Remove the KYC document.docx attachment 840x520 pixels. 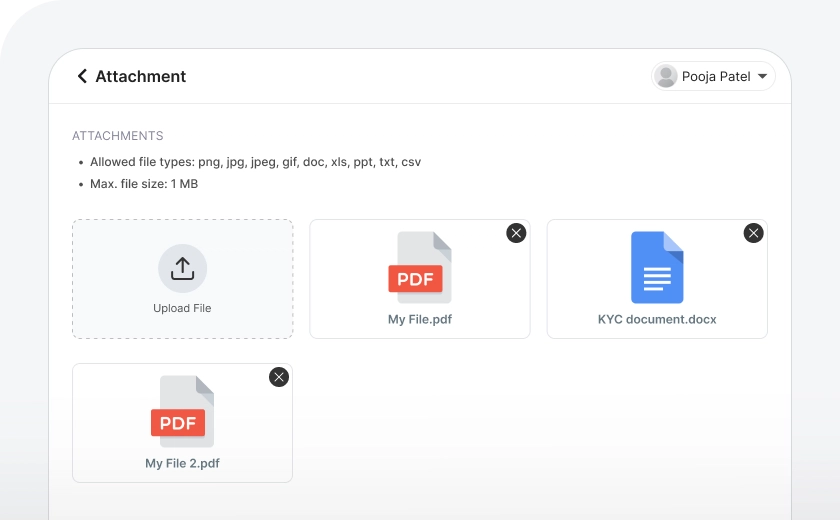point(753,233)
